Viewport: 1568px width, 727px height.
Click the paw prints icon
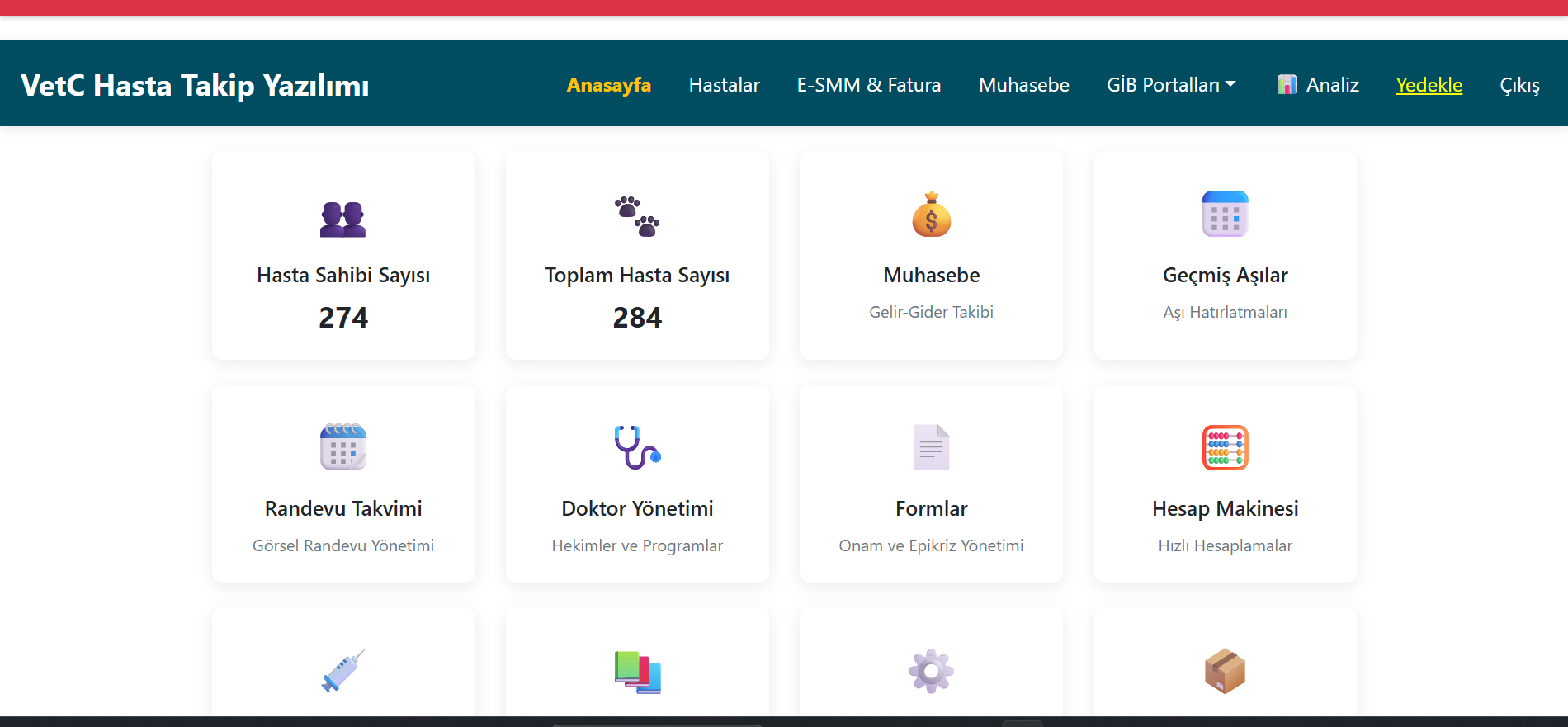pyautogui.click(x=637, y=216)
